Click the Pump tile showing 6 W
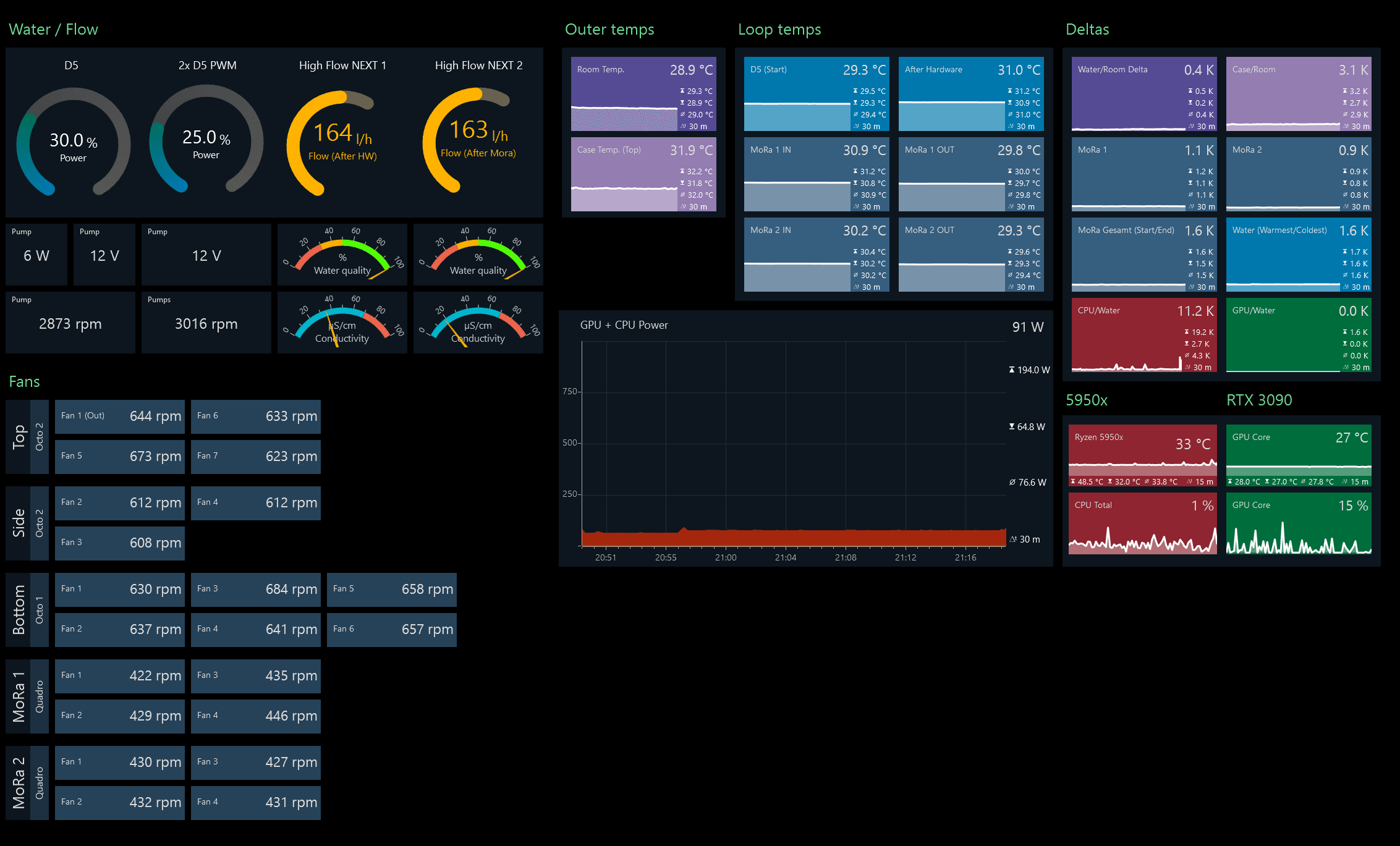This screenshot has height=846, width=1400. (36, 255)
